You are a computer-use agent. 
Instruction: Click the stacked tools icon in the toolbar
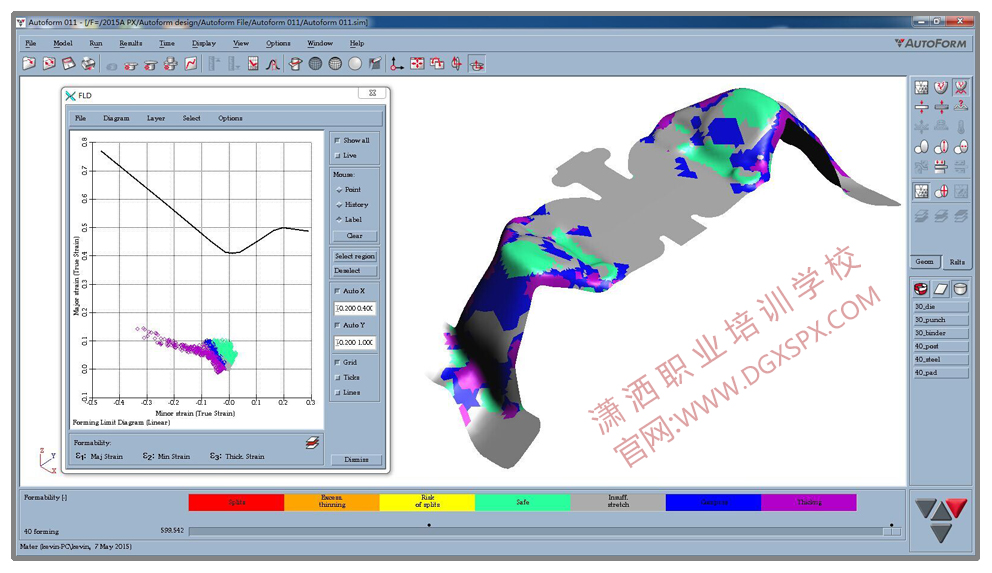click(x=170, y=63)
